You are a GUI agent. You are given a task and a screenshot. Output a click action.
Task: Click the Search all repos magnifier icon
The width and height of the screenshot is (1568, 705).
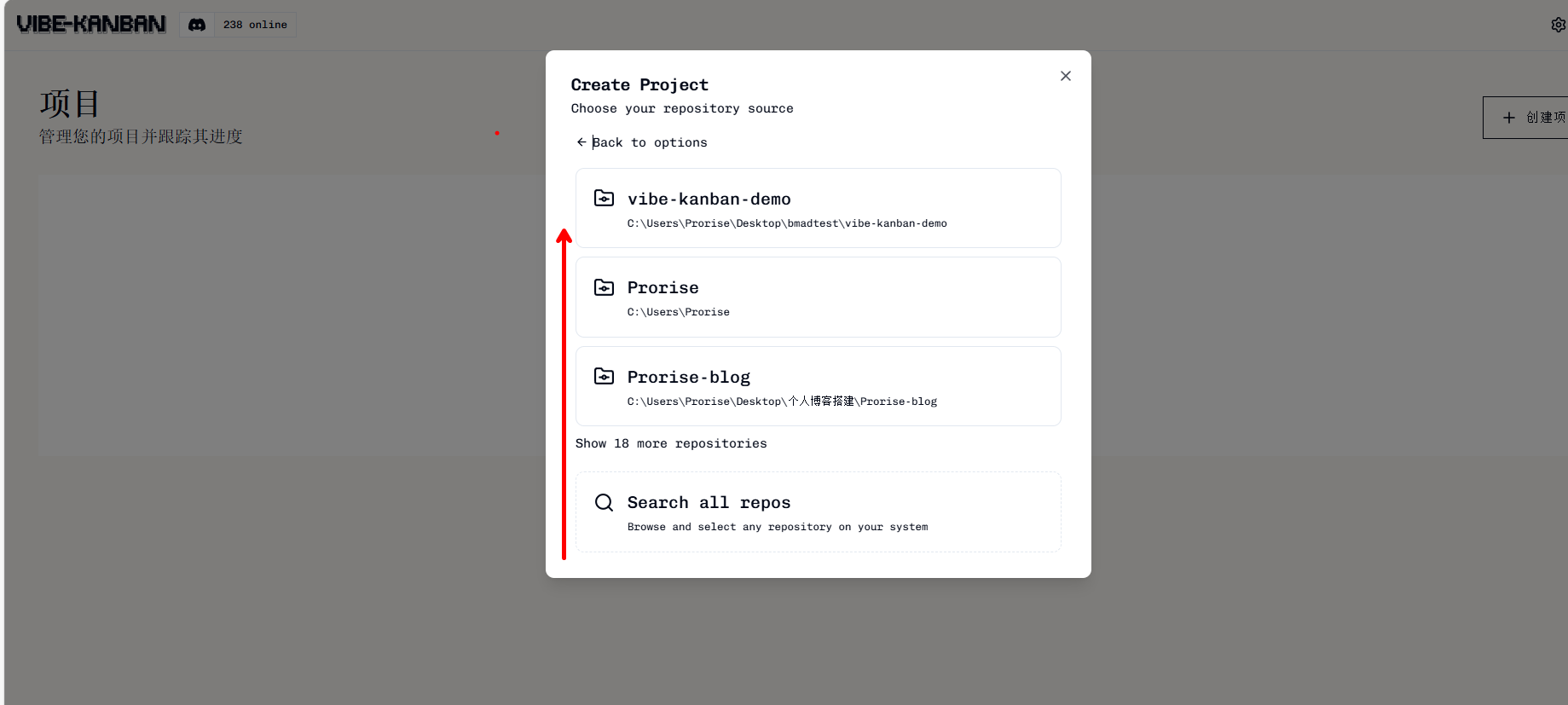[604, 503]
